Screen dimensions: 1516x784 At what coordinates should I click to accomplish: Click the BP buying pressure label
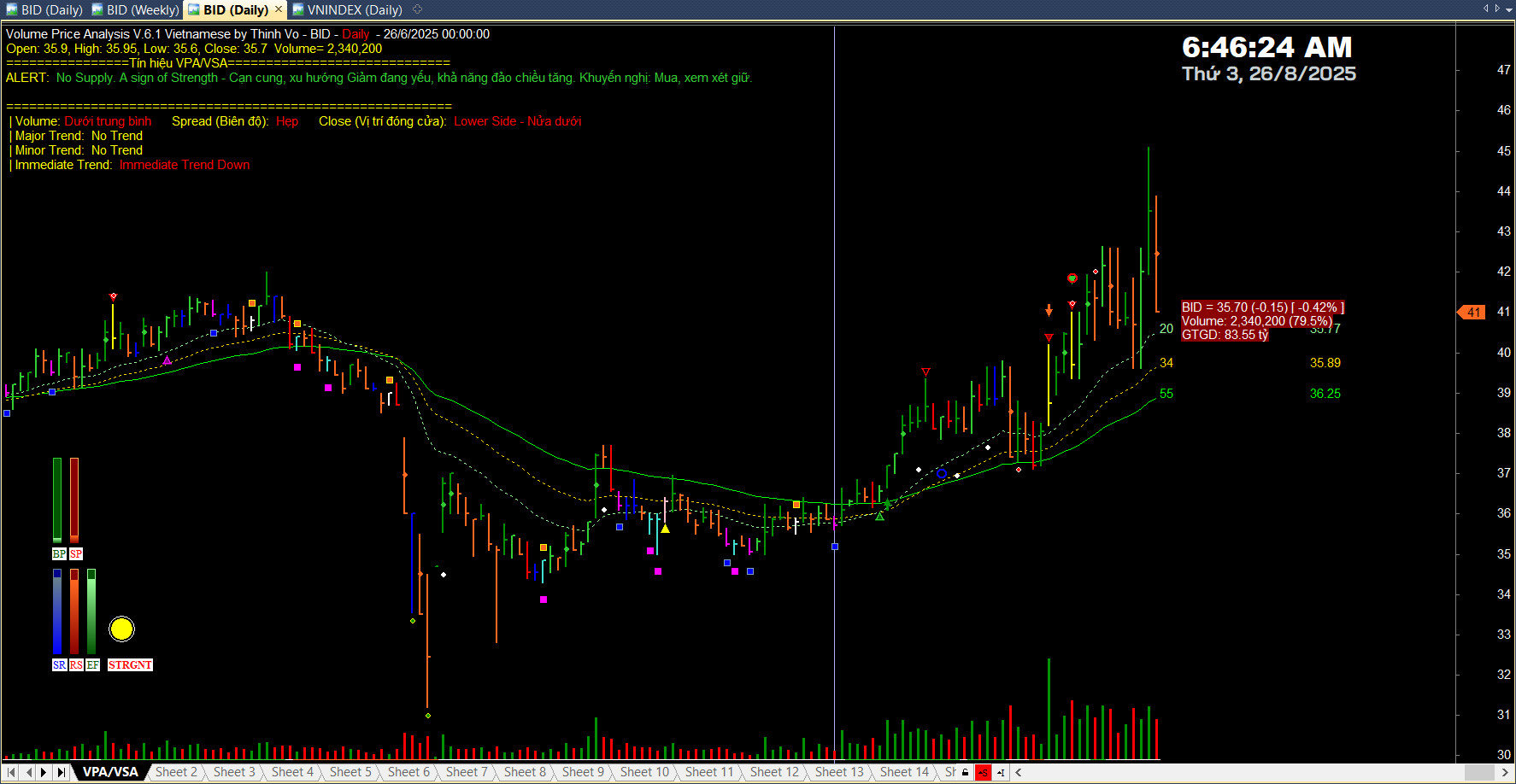pos(59,554)
